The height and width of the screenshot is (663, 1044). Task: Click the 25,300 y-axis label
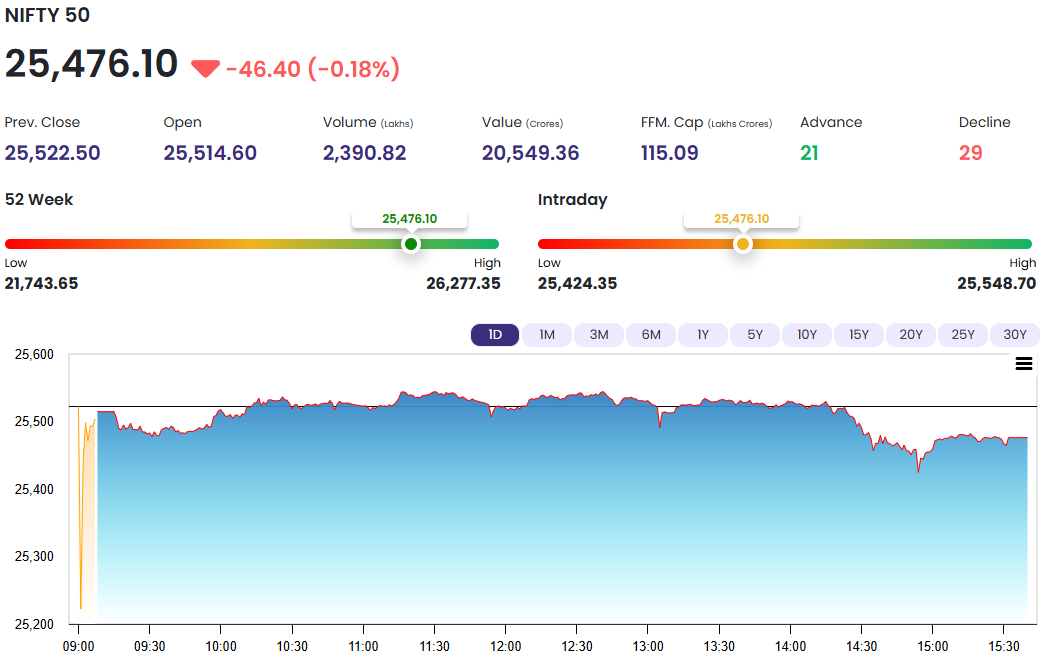pos(35,556)
